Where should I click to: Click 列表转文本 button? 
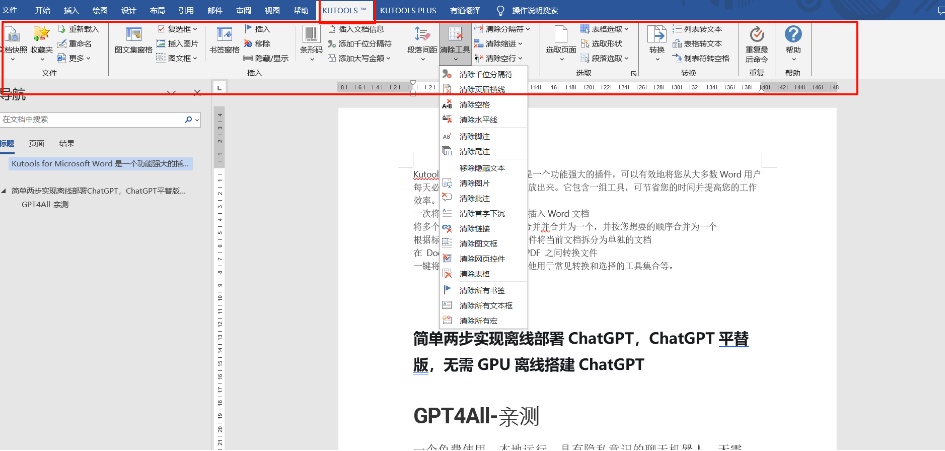click(x=697, y=28)
